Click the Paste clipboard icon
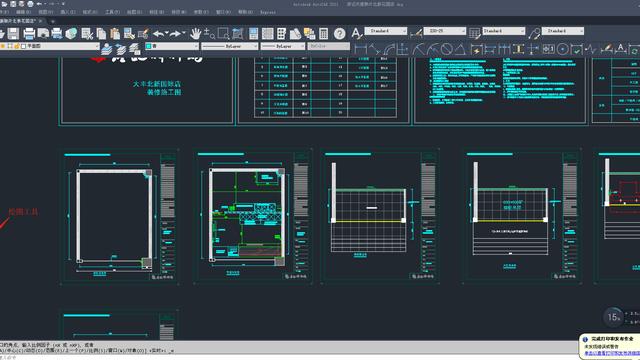The image size is (640, 360). pyautogui.click(x=115, y=33)
